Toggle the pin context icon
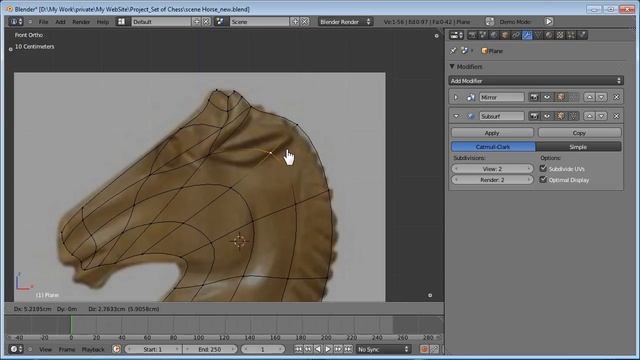Image resolution: width=640 pixels, height=360 pixels. [x=453, y=51]
